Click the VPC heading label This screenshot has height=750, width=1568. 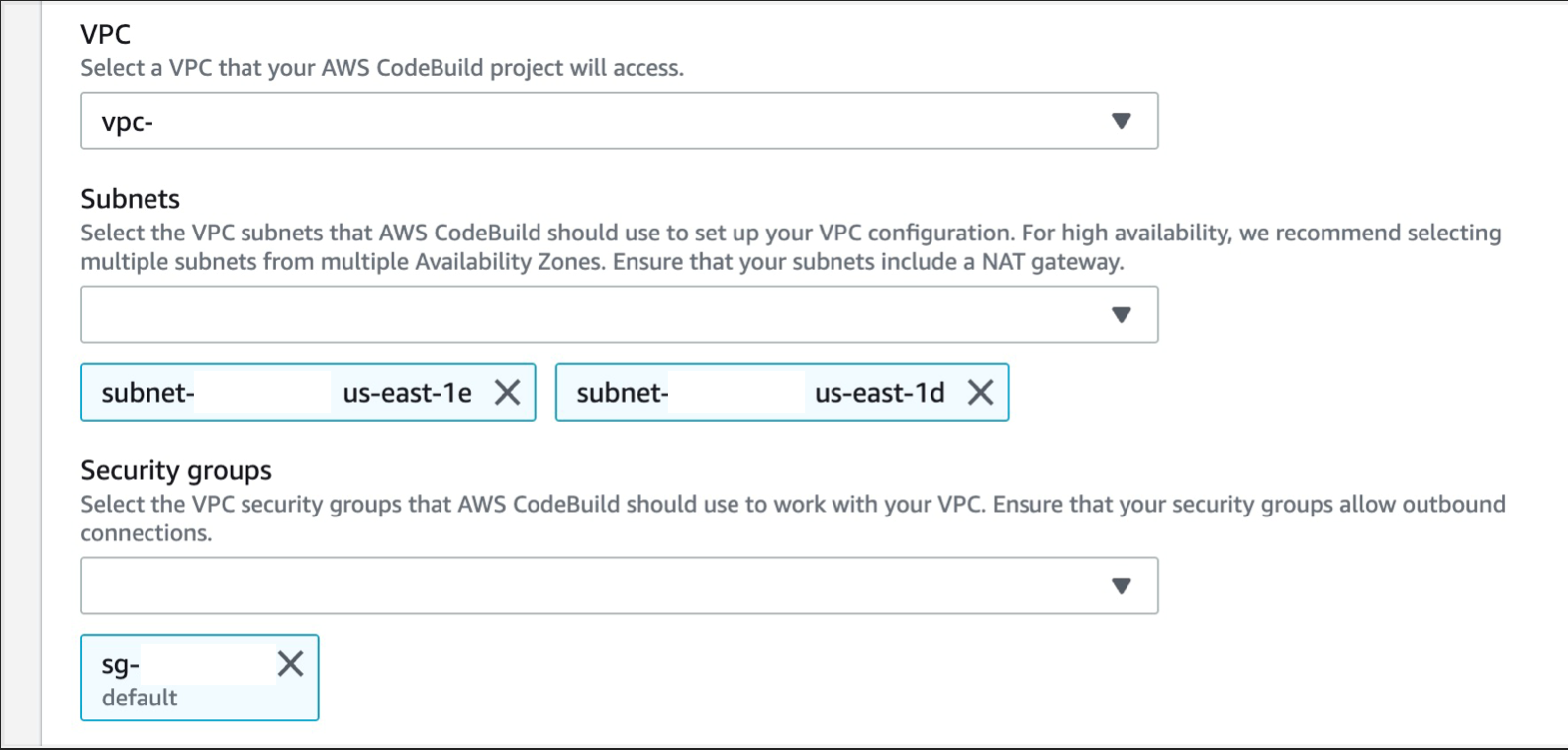click(x=105, y=33)
